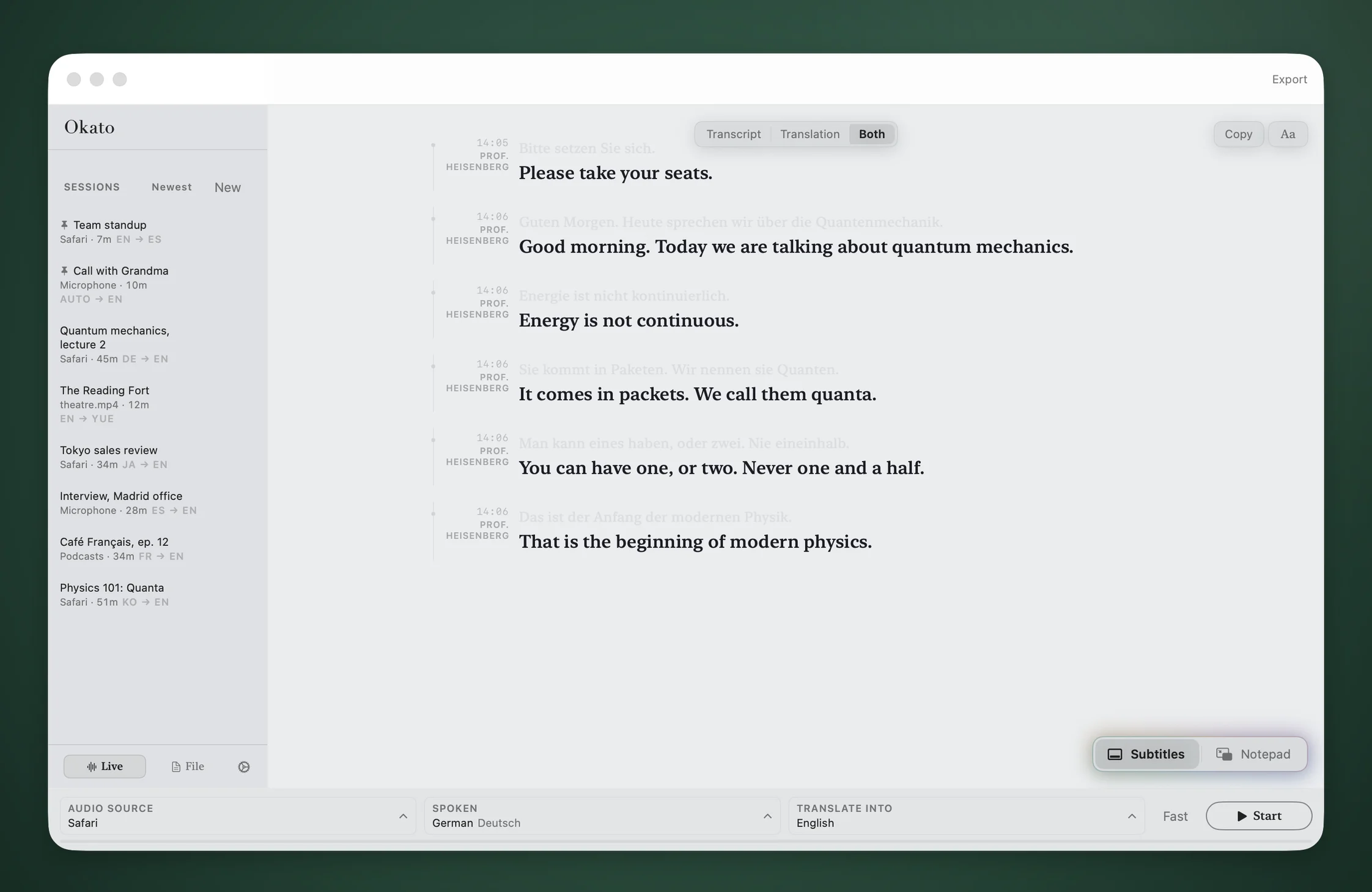This screenshot has height=892, width=1372.
Task: Click "It comes in packets. We call them quanta."
Action: point(697,394)
